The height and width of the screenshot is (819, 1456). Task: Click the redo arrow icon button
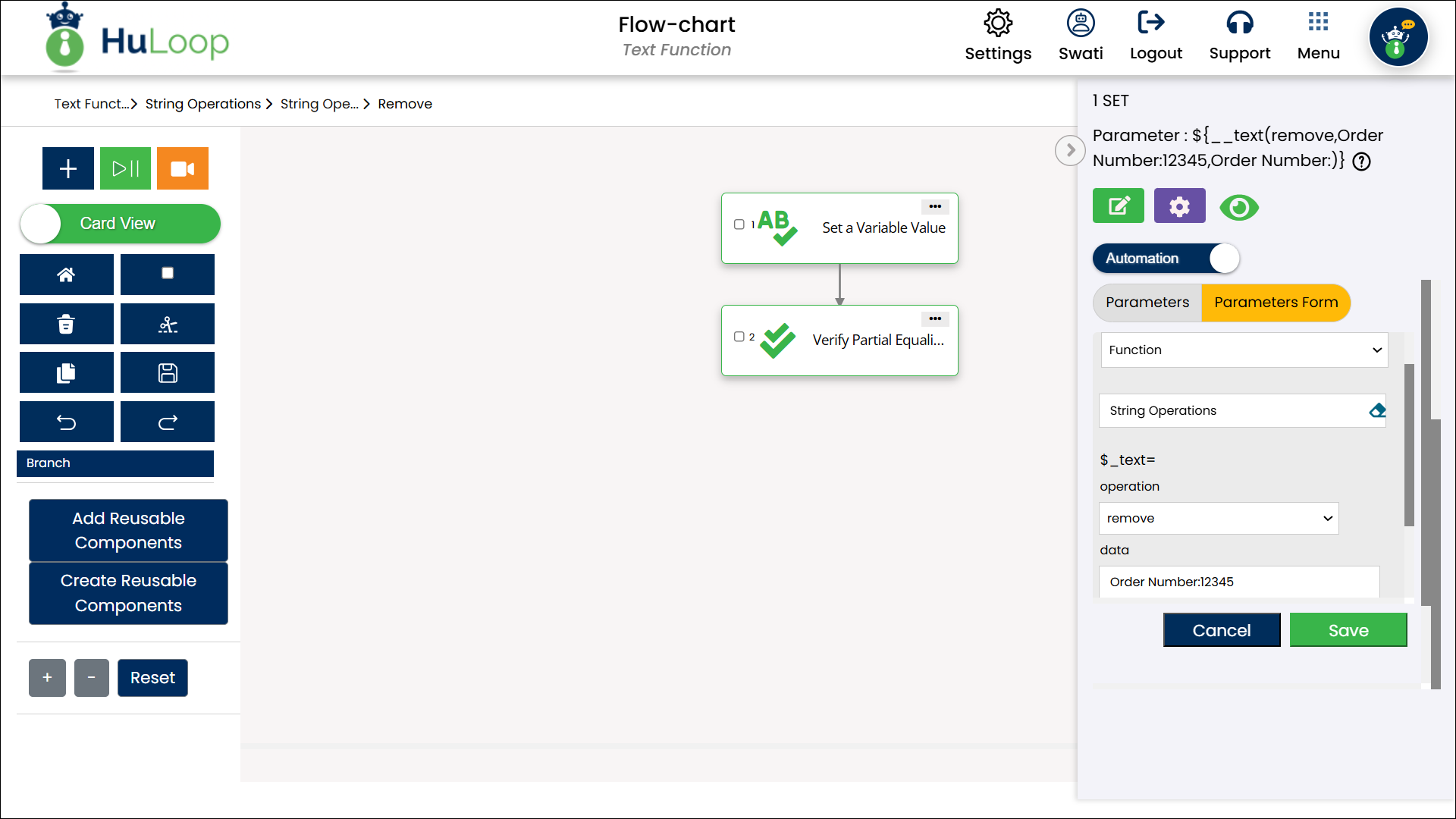click(168, 422)
